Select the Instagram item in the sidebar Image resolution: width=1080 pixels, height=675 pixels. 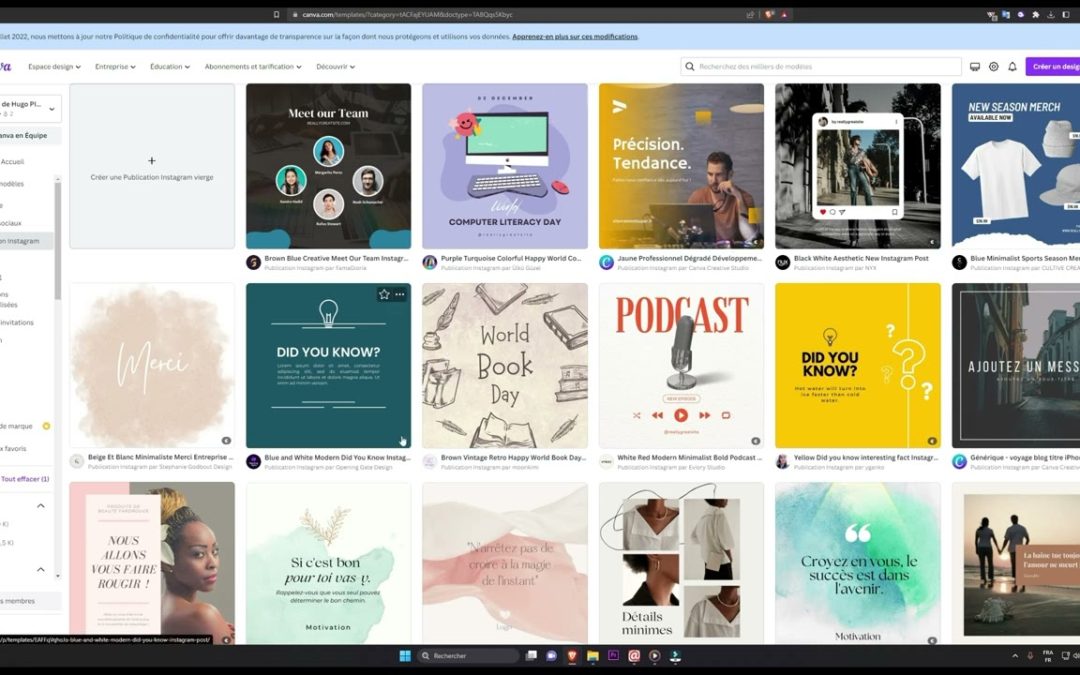[x=26, y=241]
